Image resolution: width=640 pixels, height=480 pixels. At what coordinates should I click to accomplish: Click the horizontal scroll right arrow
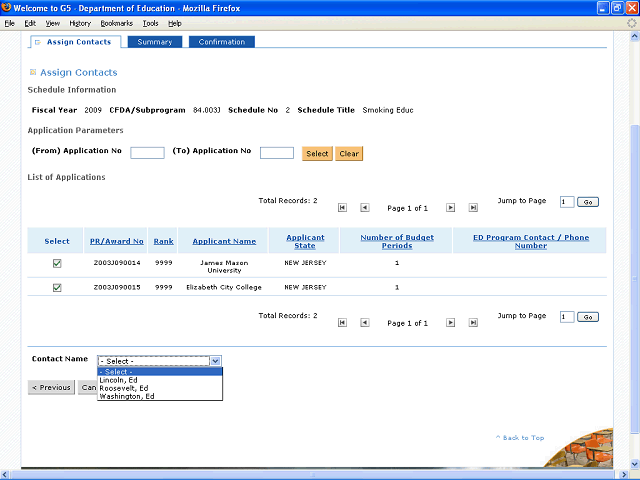(x=624, y=475)
